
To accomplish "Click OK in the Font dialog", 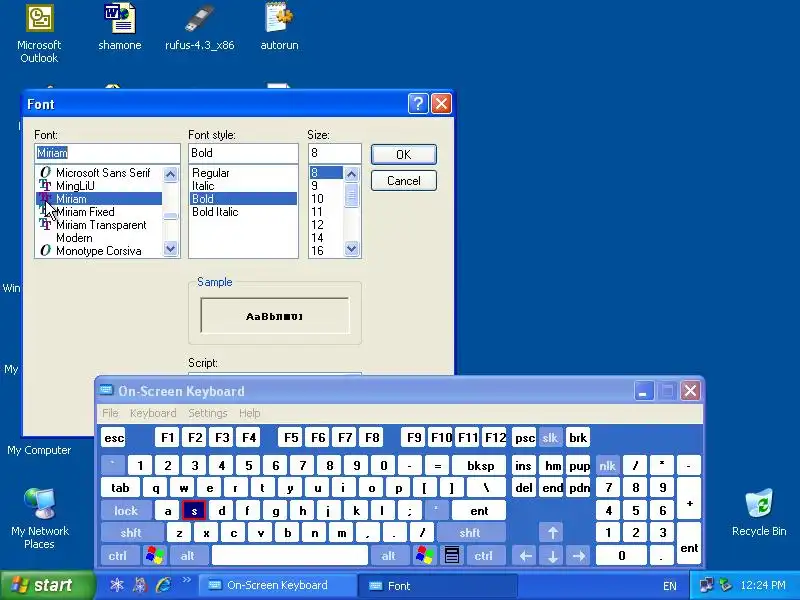I will (404, 154).
